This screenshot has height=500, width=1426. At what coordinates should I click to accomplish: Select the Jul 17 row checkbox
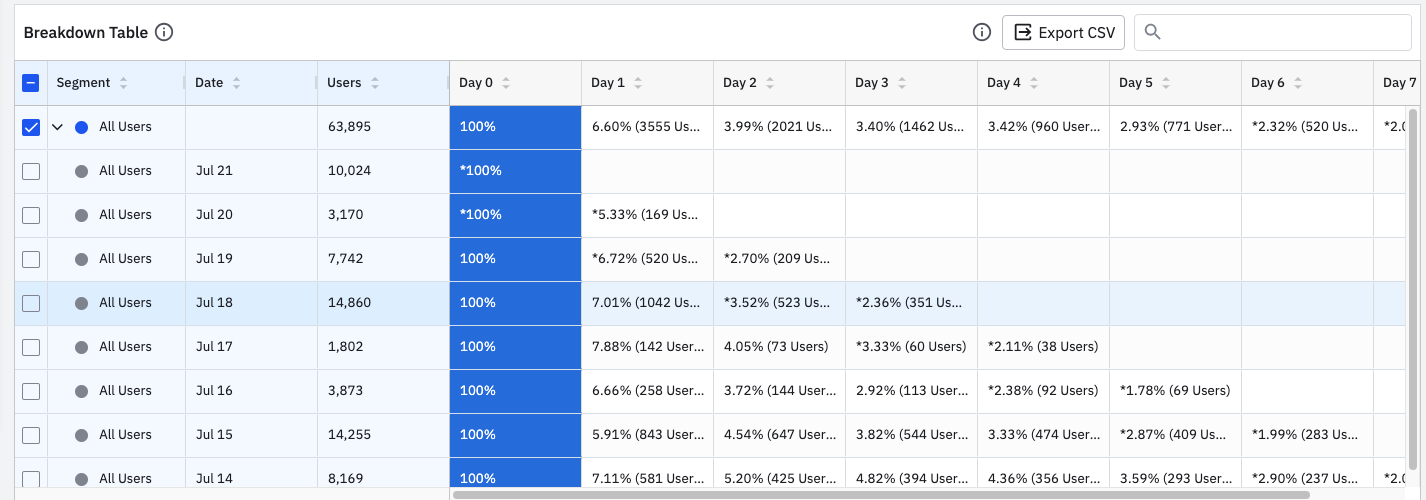[31, 347]
